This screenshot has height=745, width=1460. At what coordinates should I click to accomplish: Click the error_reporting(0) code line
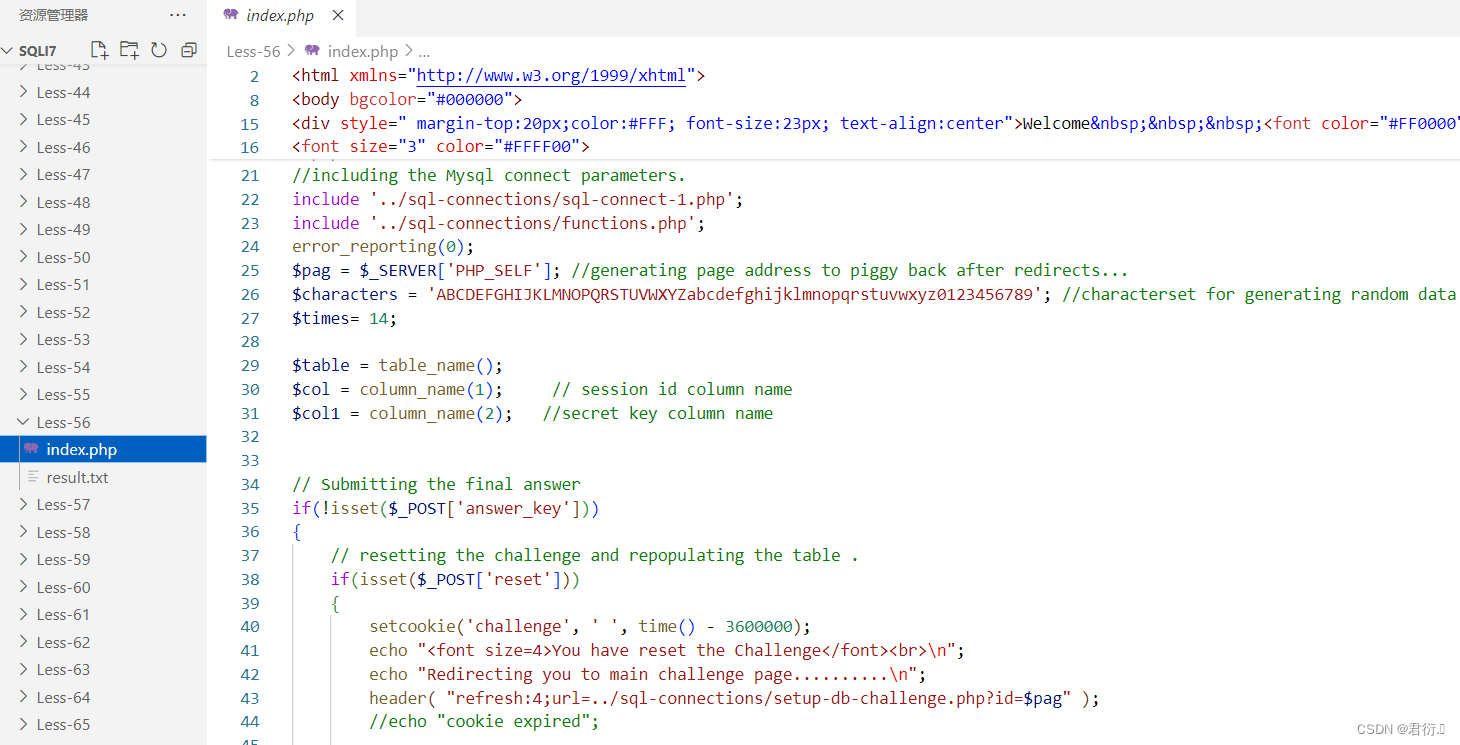coord(383,246)
